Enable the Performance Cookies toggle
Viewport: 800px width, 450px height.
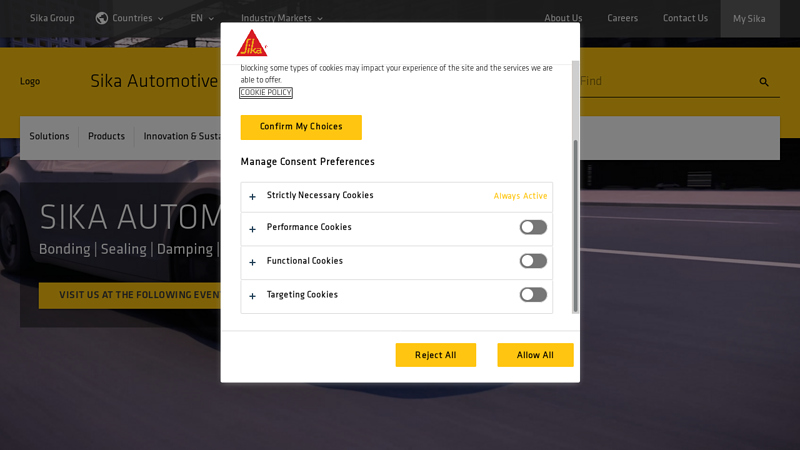(533, 228)
